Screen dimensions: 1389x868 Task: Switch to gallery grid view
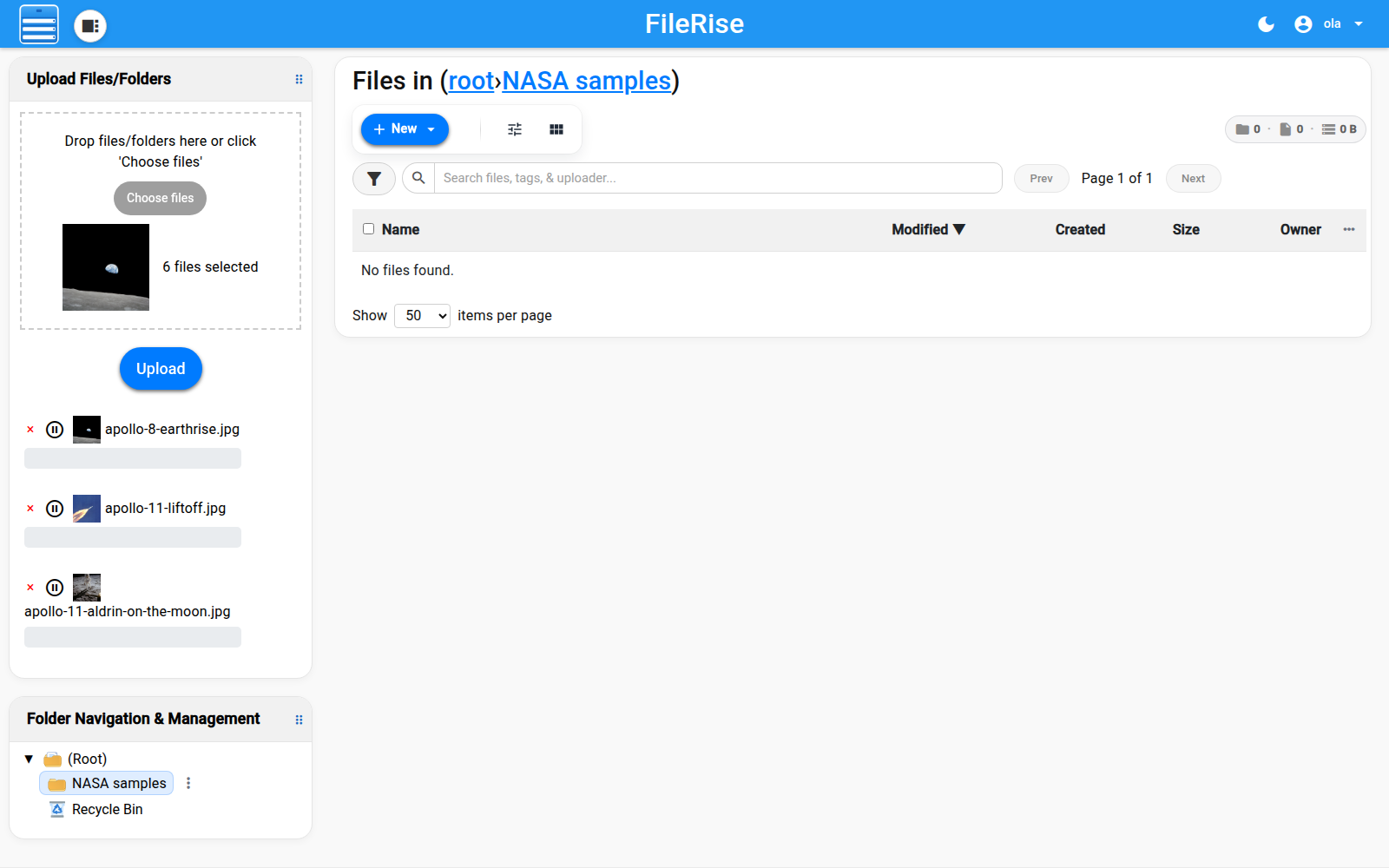point(556,129)
